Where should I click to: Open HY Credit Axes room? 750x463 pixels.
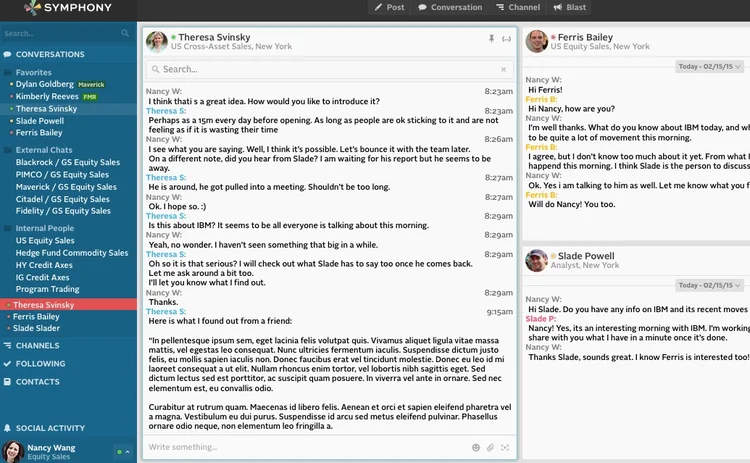pos(44,265)
